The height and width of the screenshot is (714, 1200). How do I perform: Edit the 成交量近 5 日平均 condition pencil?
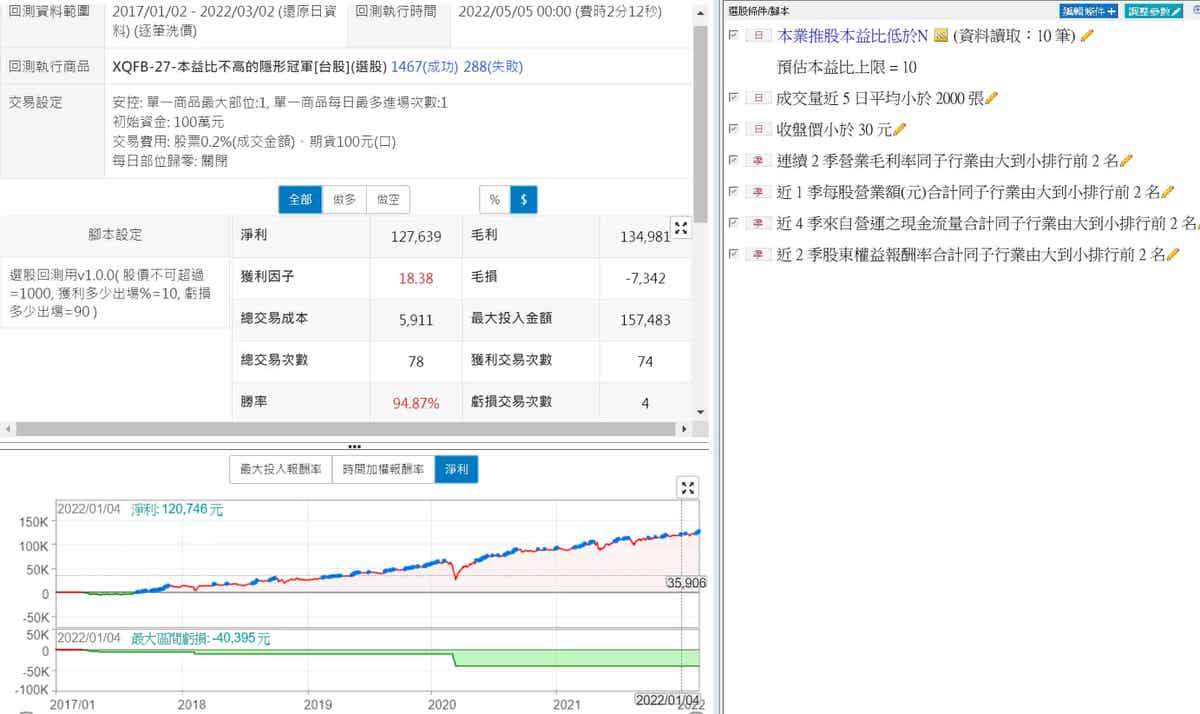click(992, 98)
